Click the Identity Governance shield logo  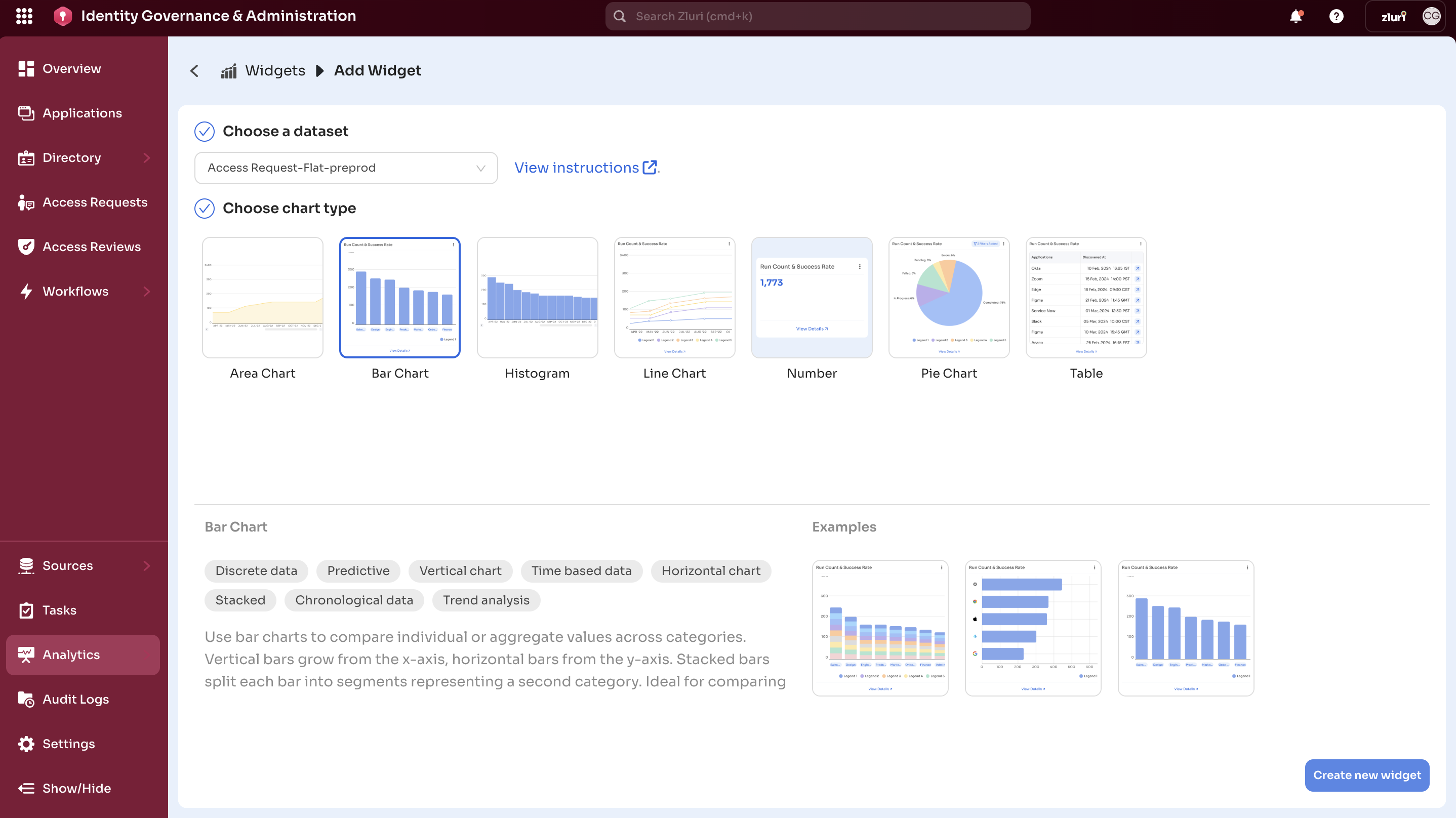pyautogui.click(x=63, y=16)
